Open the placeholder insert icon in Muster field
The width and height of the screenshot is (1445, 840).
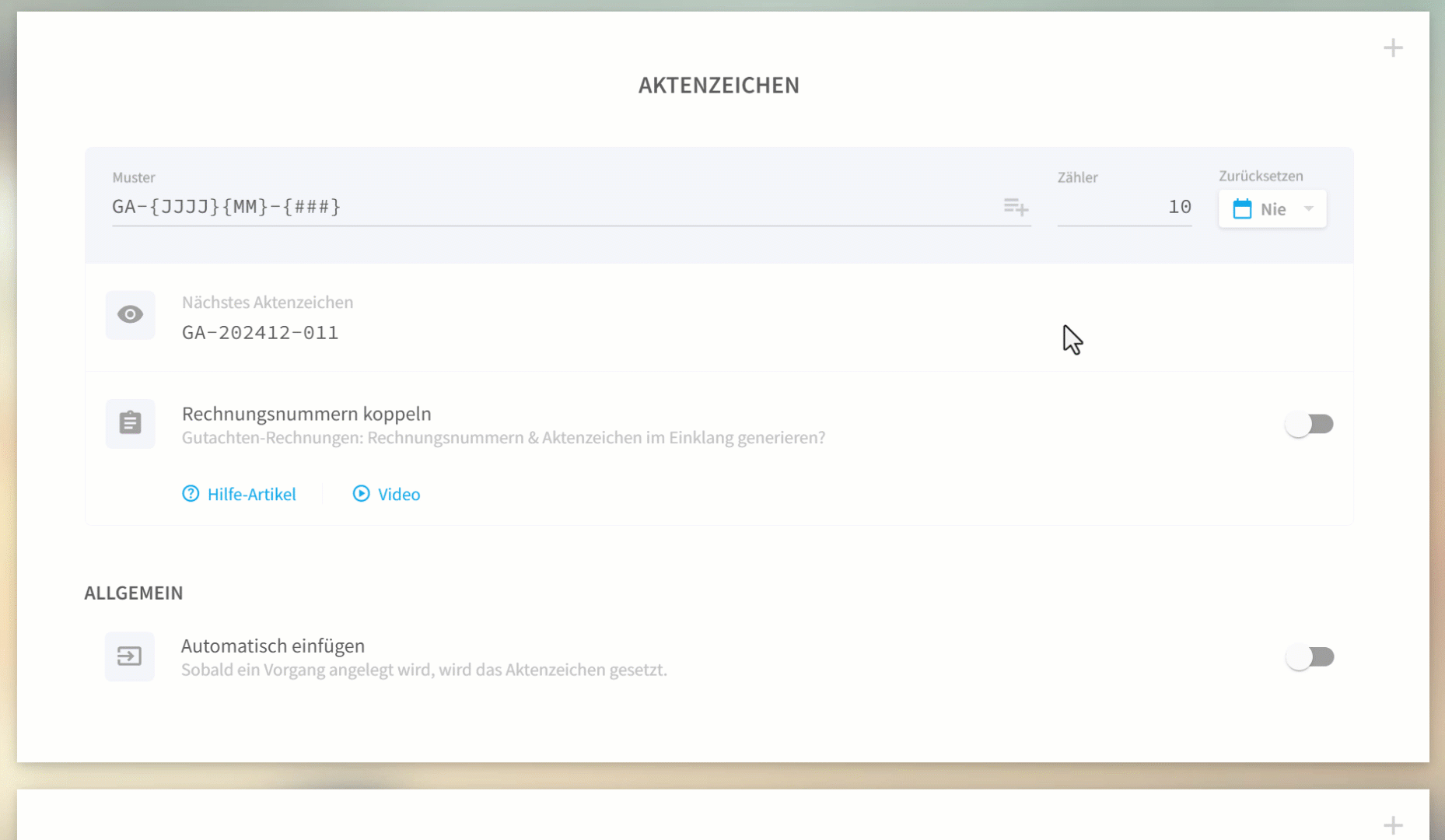click(x=1016, y=207)
